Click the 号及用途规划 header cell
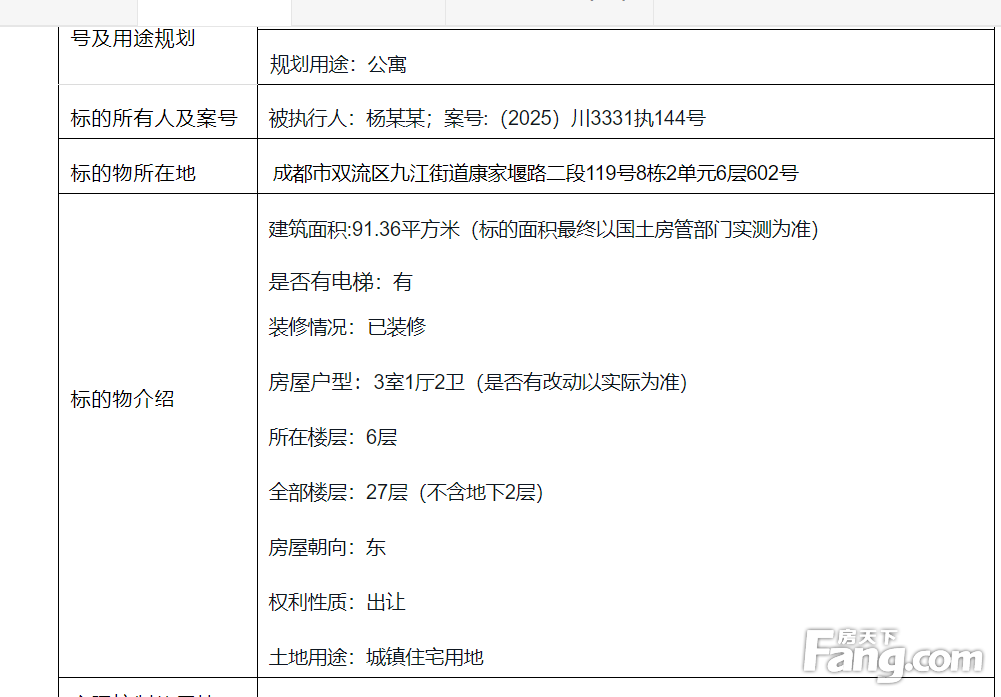Image resolution: width=1001 pixels, height=697 pixels. [x=133, y=39]
